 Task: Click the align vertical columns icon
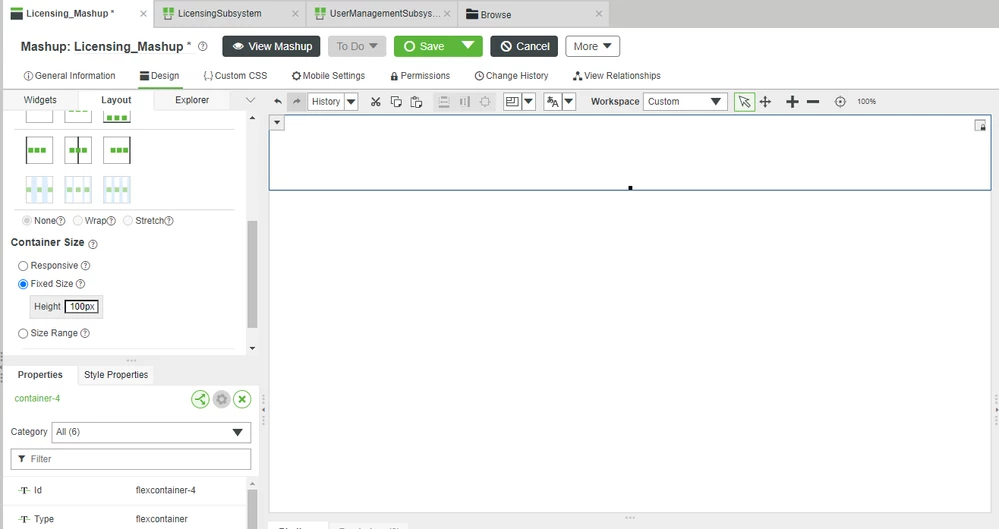(464, 101)
